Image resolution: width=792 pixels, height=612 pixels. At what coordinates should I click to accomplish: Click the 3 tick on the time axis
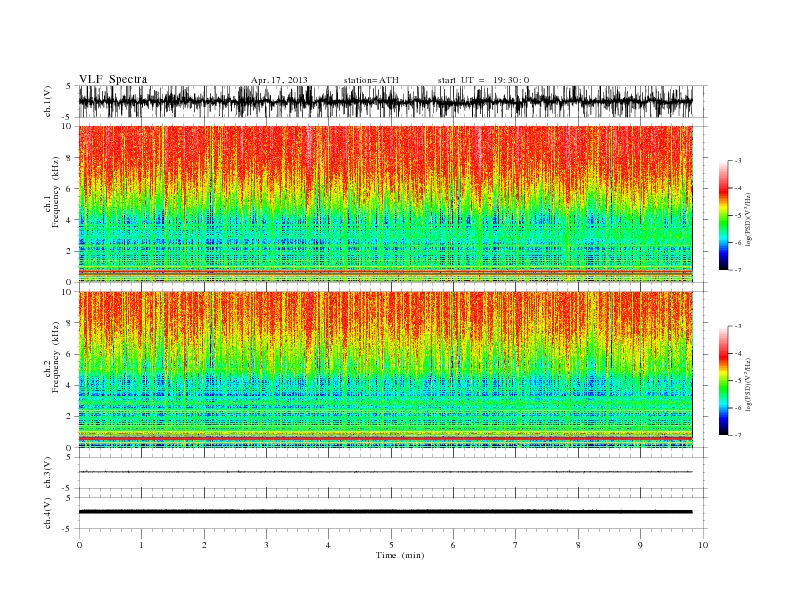(x=266, y=545)
